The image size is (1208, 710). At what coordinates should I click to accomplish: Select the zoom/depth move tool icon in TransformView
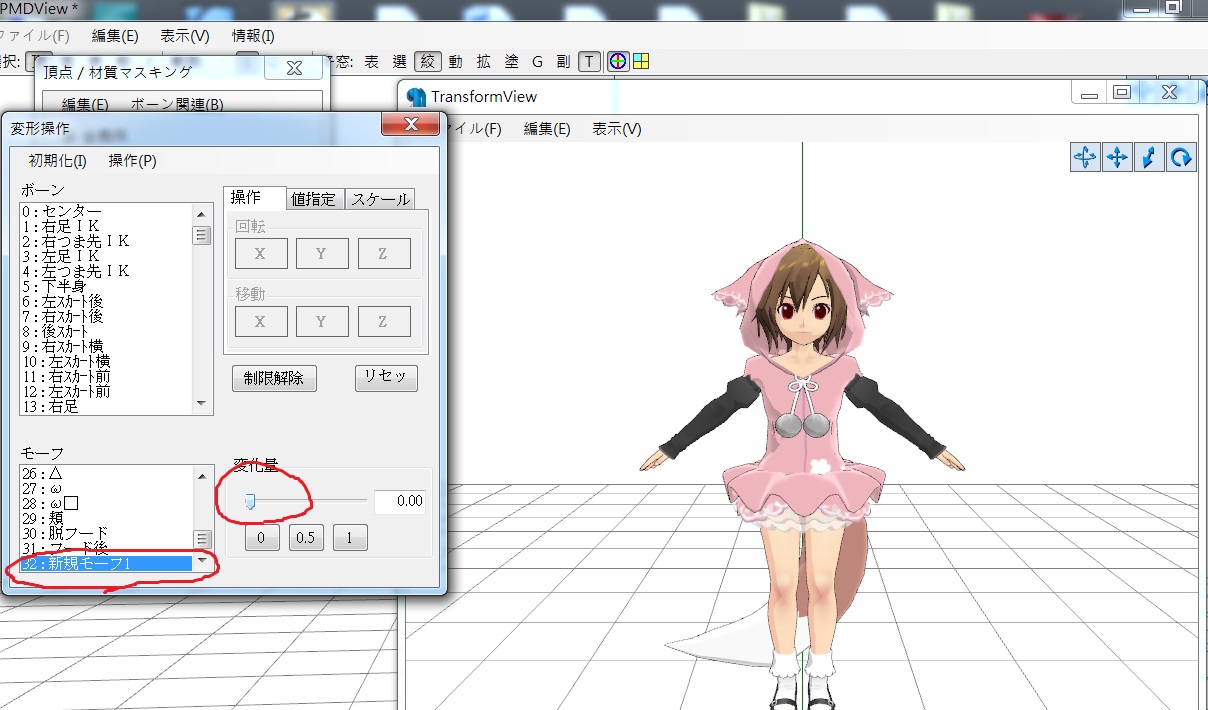coord(1149,157)
